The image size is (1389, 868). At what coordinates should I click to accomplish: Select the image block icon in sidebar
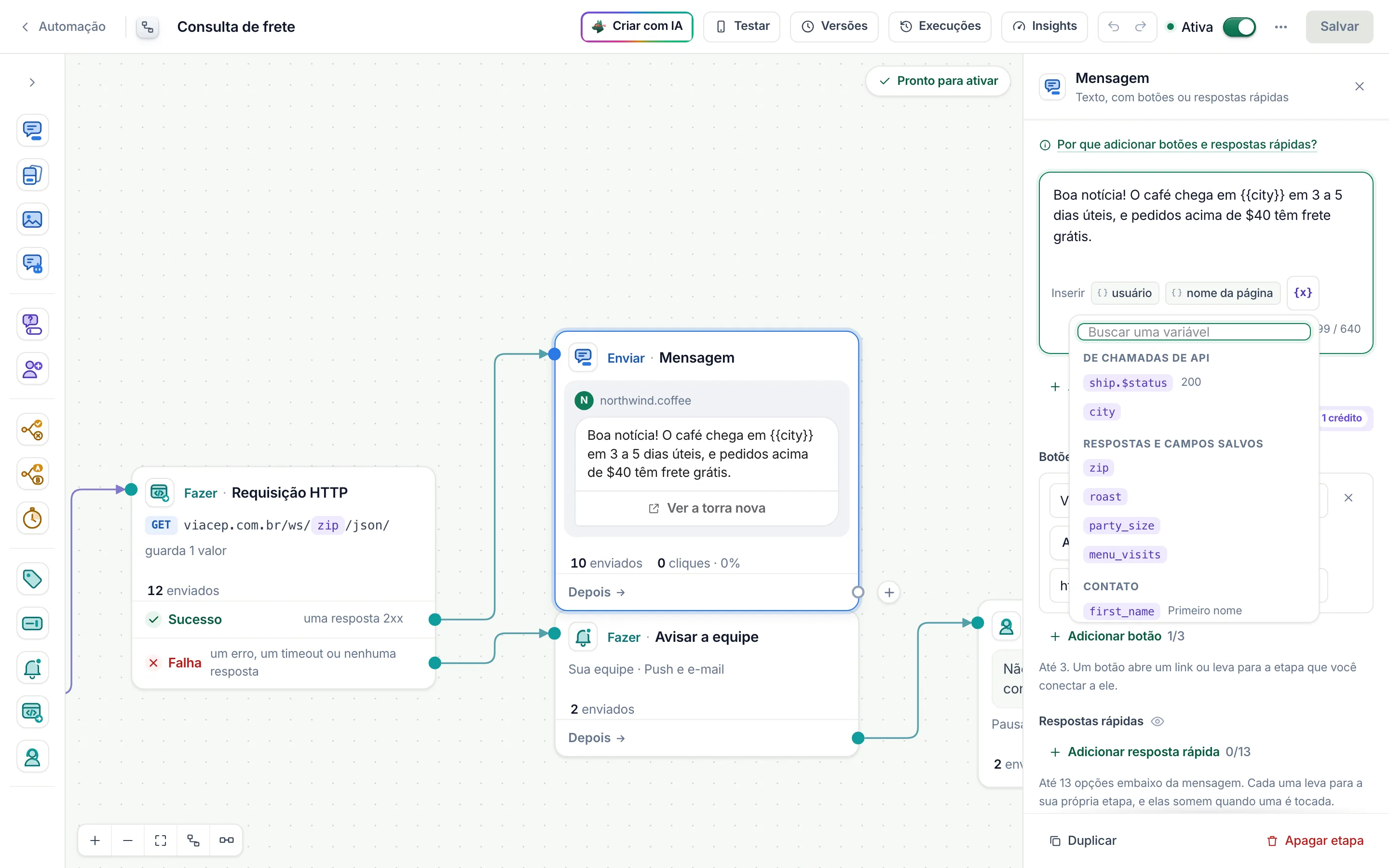coord(32,219)
